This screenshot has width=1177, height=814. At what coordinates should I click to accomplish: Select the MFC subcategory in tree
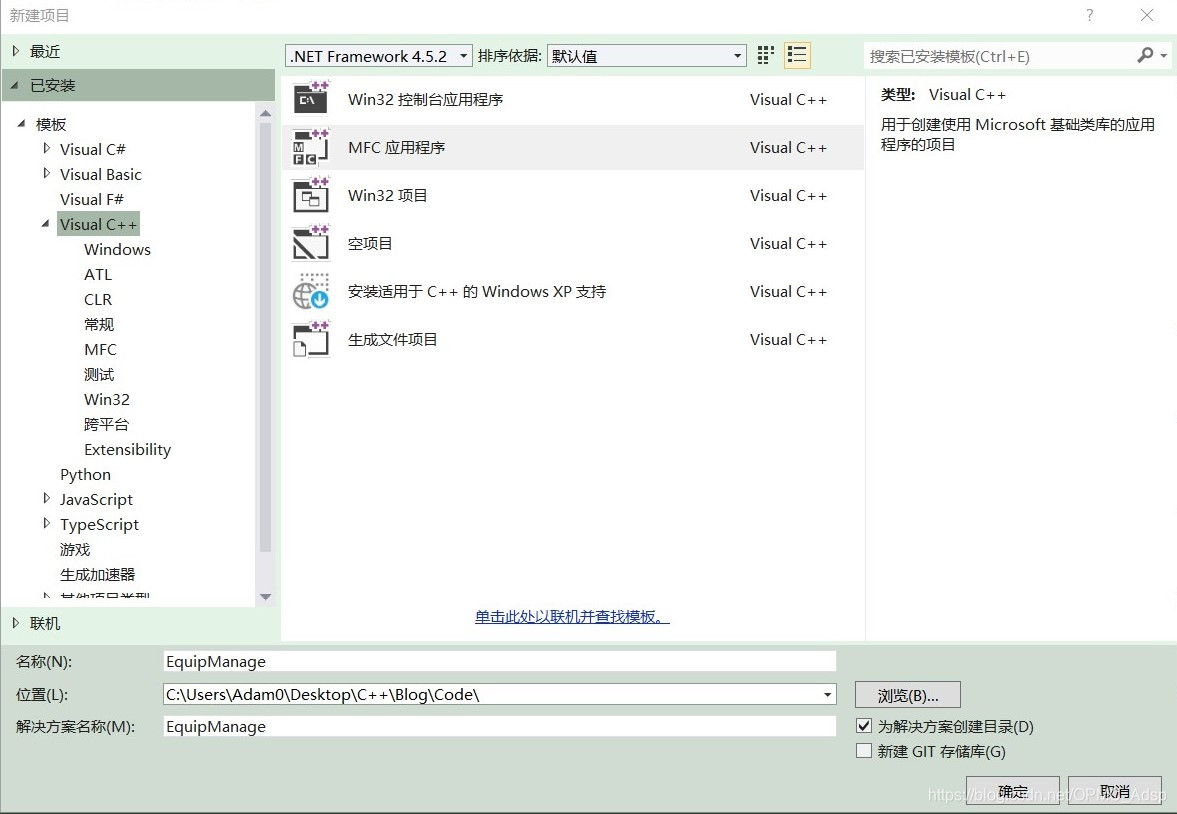pos(101,349)
